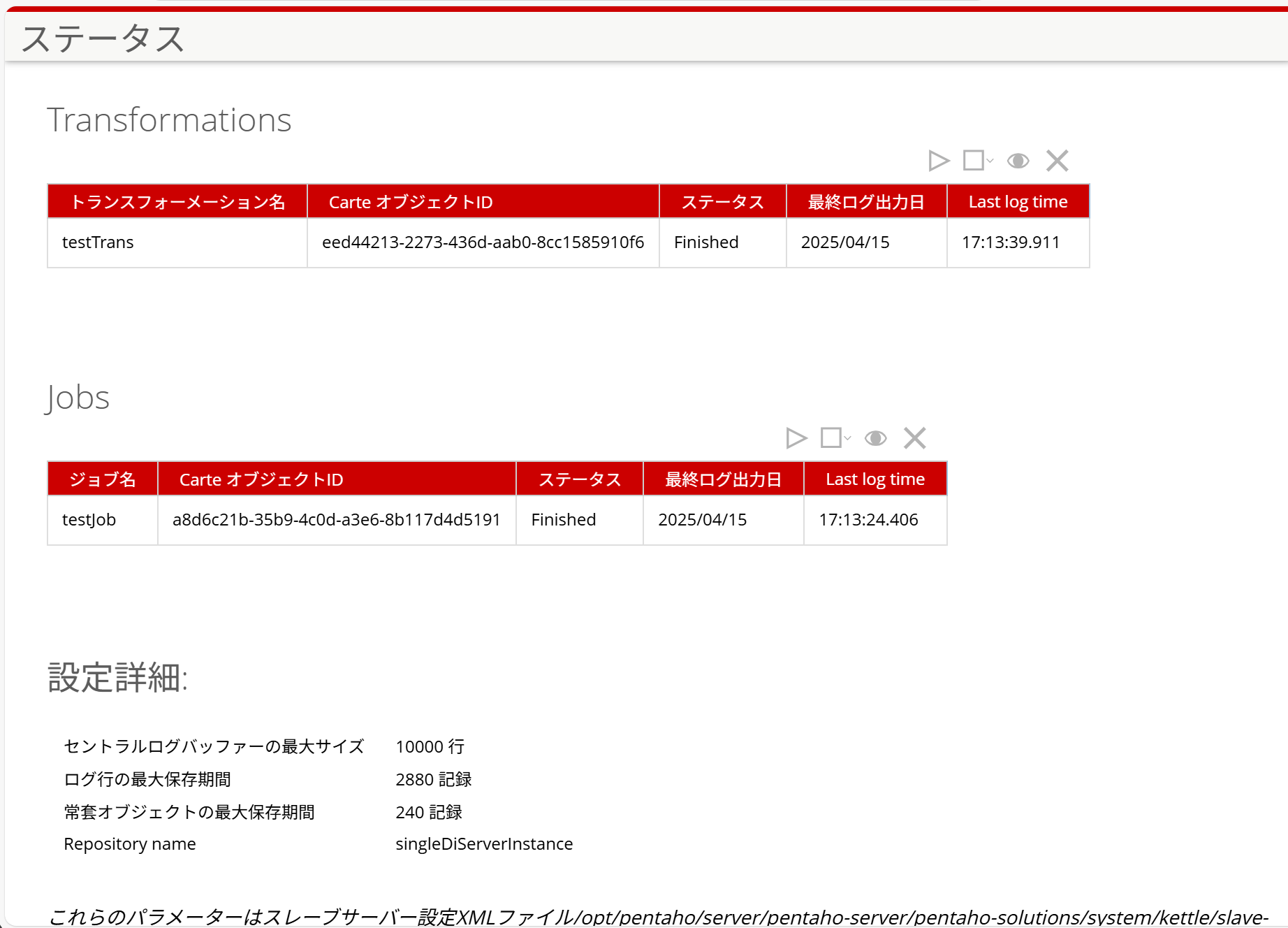
Task: Remove selected transformation with X icon
Action: (1058, 161)
